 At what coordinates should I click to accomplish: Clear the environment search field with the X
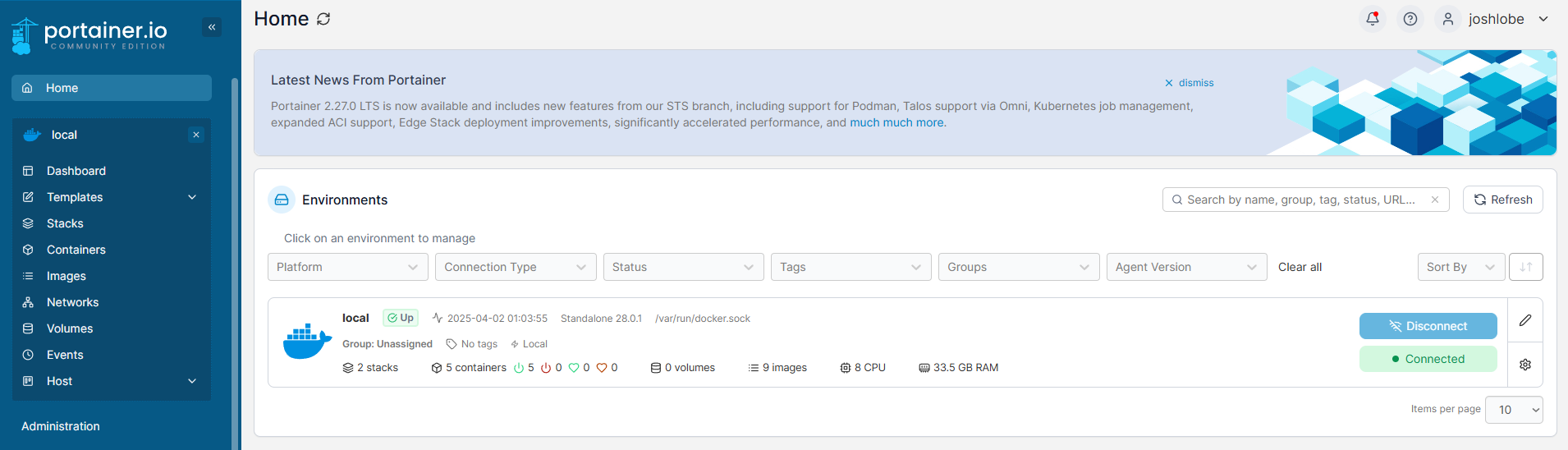(x=1435, y=200)
